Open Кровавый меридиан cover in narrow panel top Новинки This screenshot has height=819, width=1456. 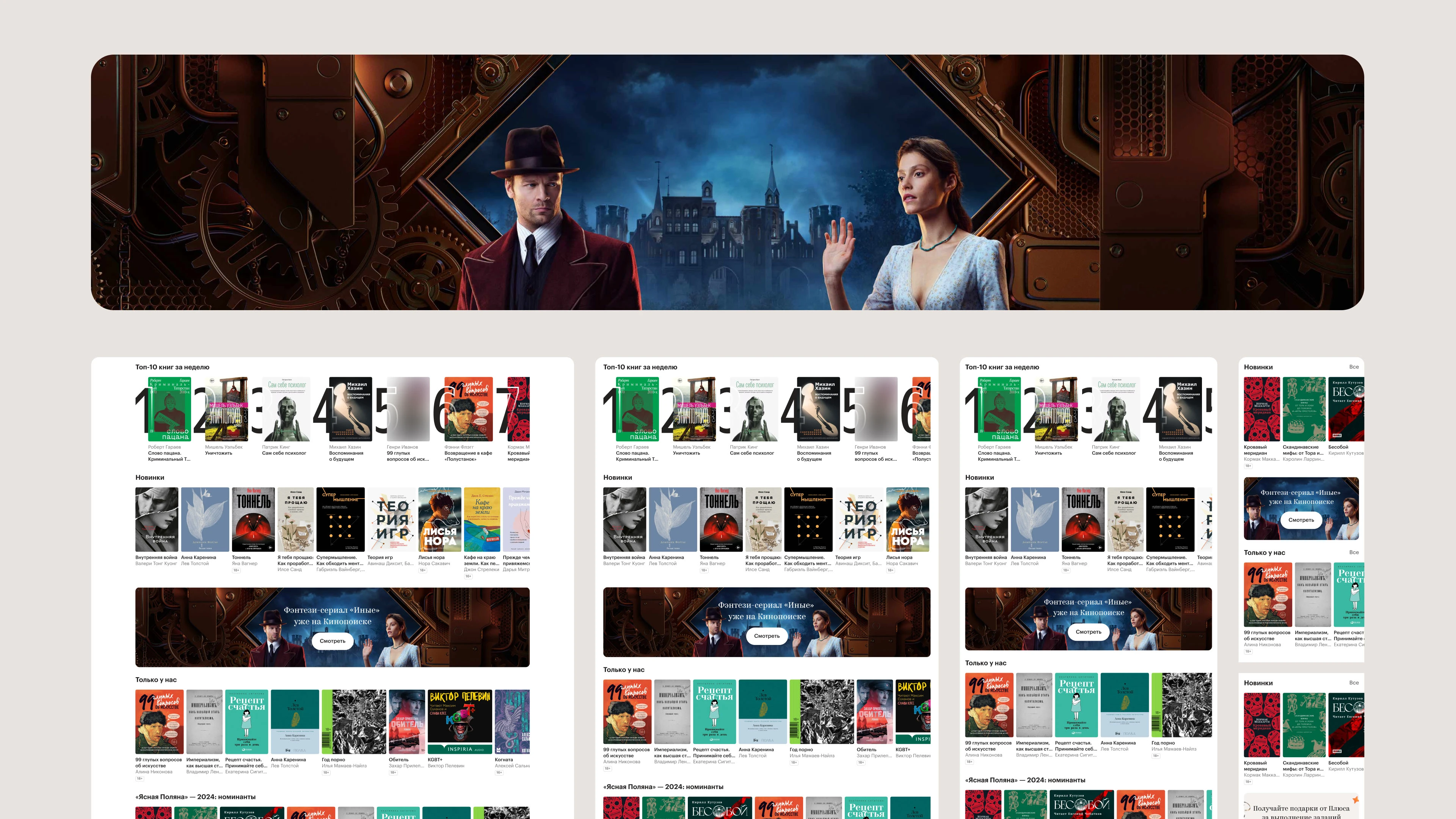pos(1262,409)
